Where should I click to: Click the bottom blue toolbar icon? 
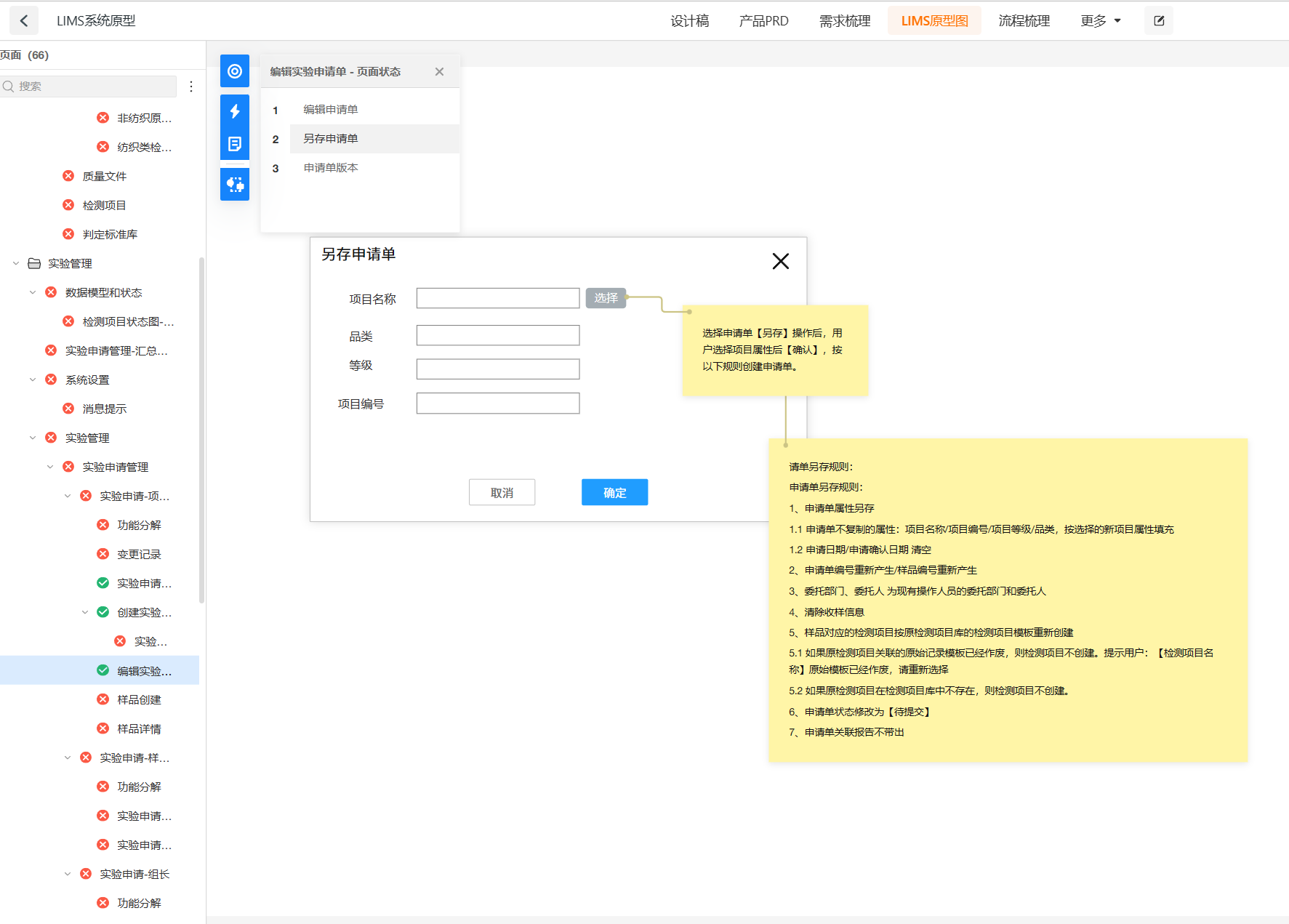pos(235,185)
